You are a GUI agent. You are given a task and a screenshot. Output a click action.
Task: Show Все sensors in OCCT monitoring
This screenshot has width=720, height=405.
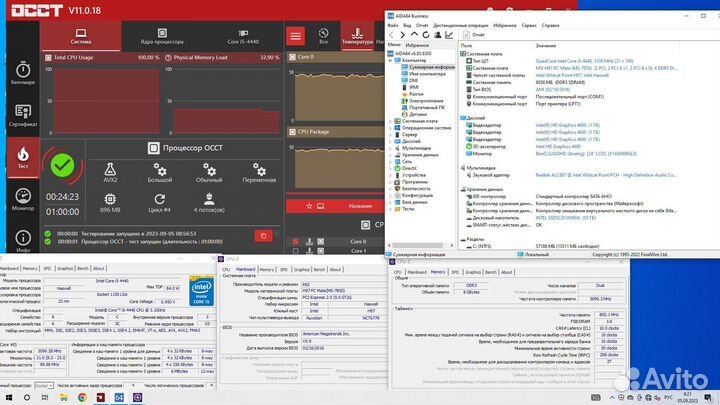point(323,36)
